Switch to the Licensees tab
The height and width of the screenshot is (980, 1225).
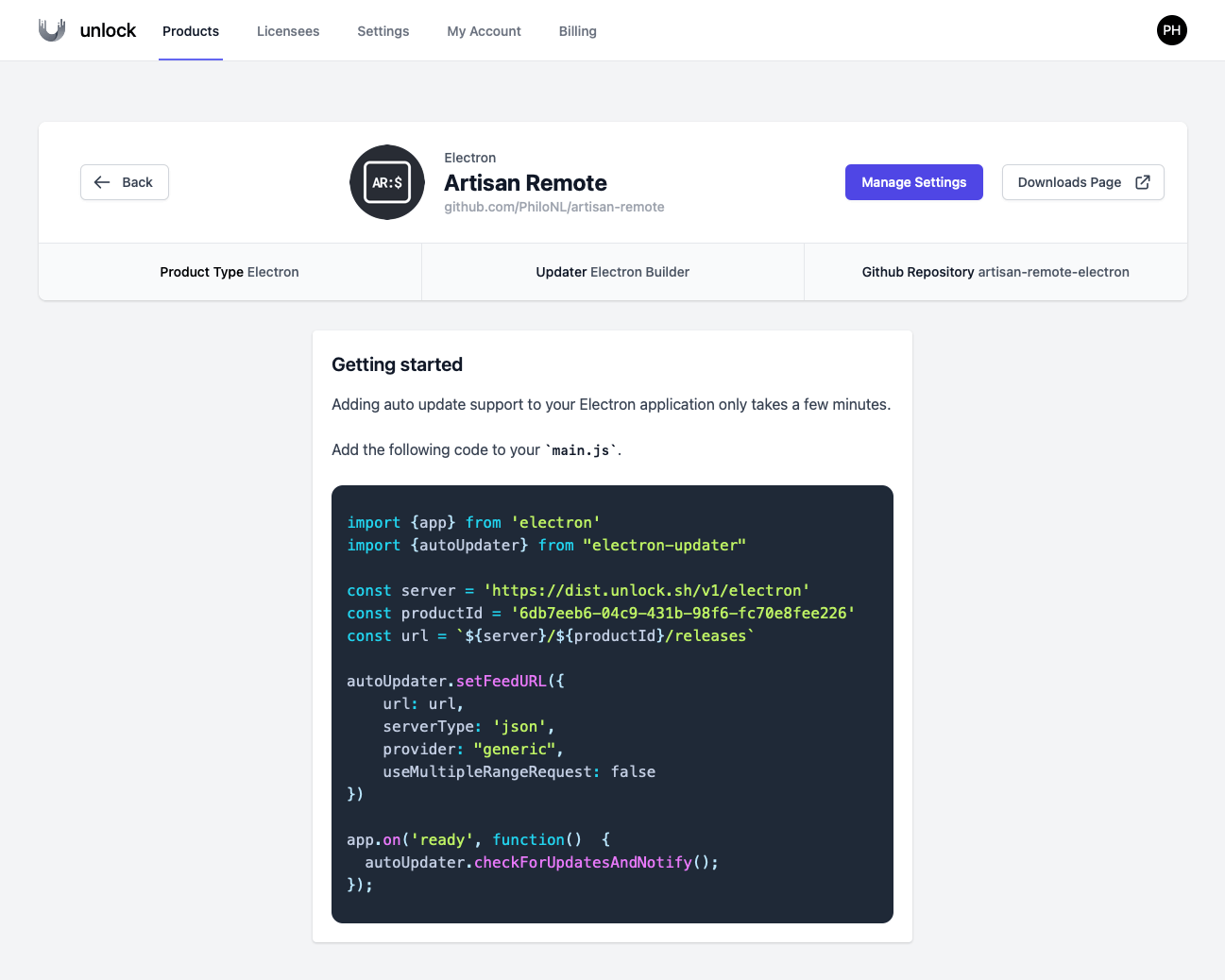pyautogui.click(x=288, y=31)
